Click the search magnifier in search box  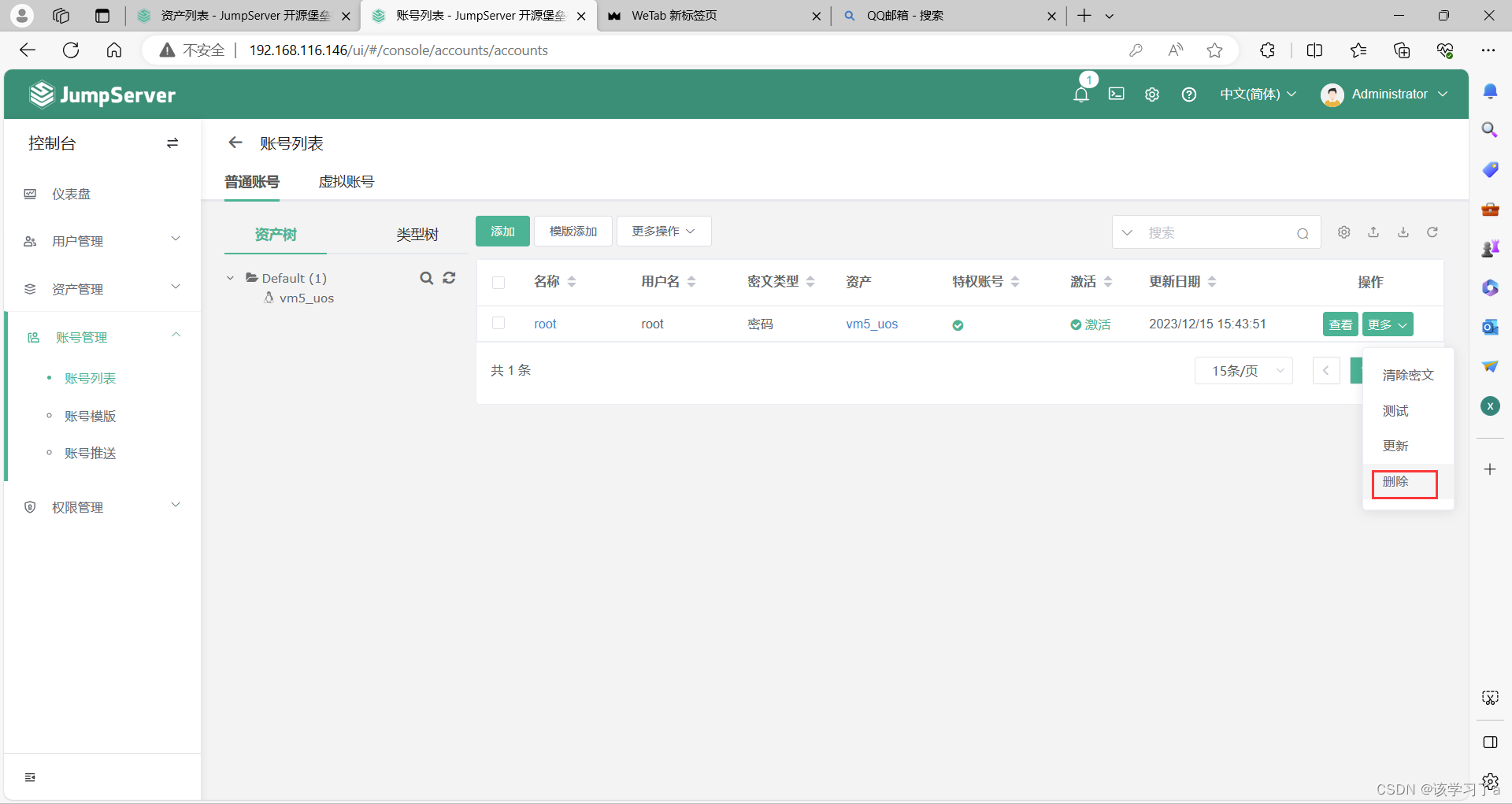pyautogui.click(x=1303, y=233)
